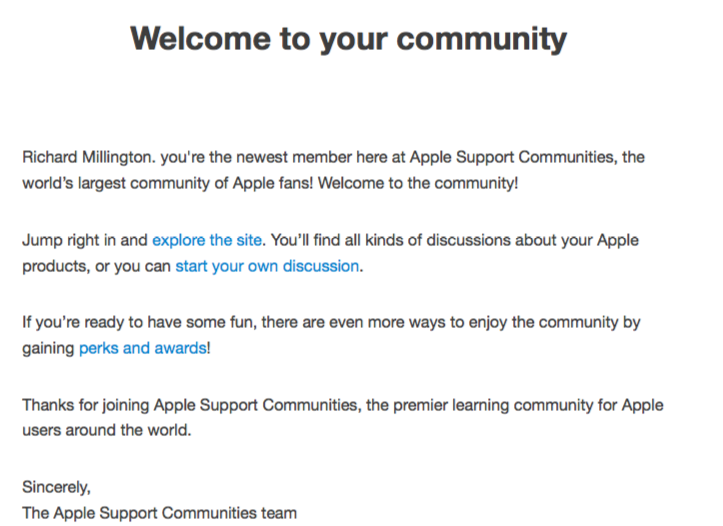Click 'The Apple Support Communities team' signature

(x=160, y=513)
